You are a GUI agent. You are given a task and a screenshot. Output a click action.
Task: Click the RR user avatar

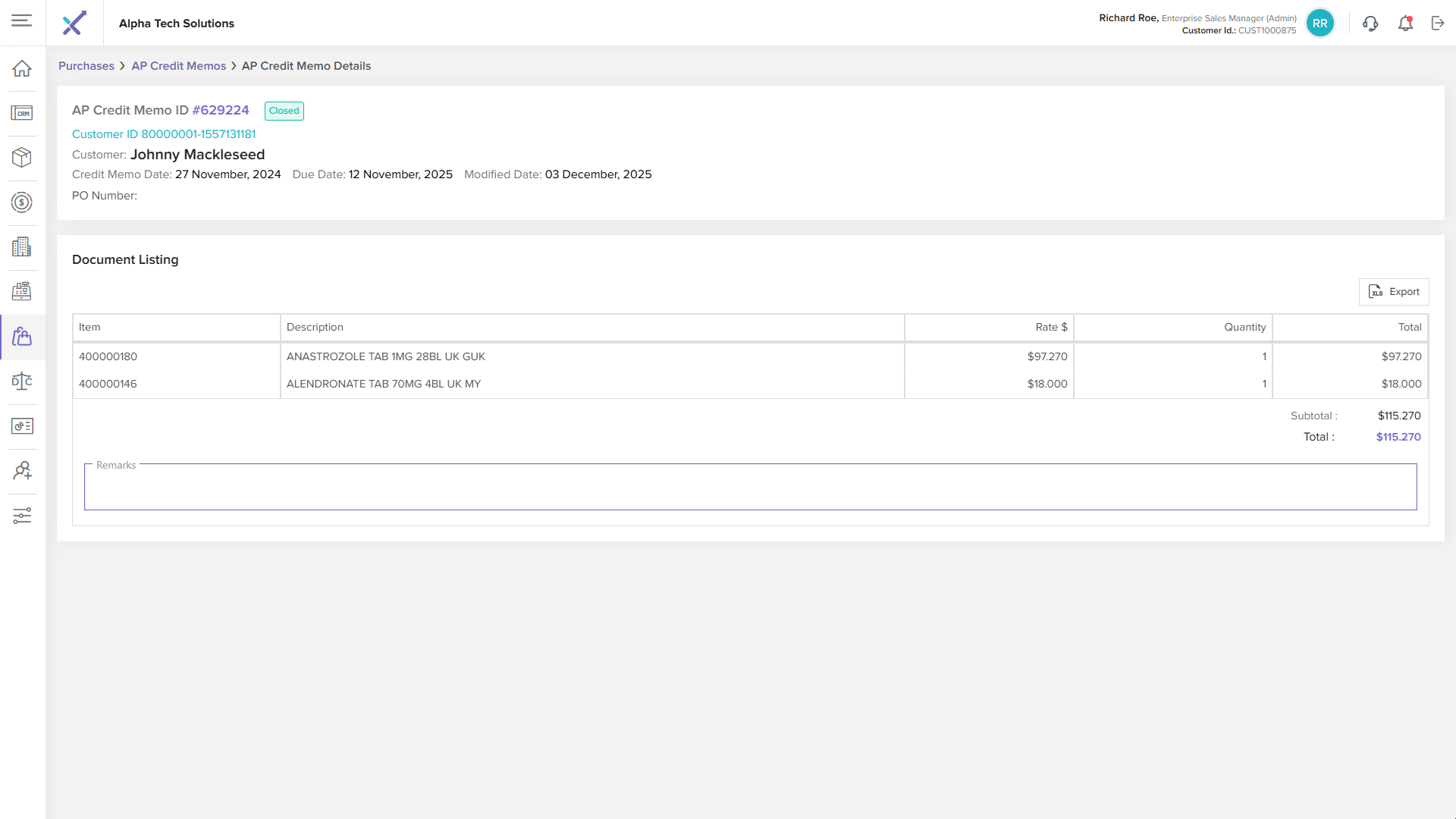click(x=1319, y=24)
